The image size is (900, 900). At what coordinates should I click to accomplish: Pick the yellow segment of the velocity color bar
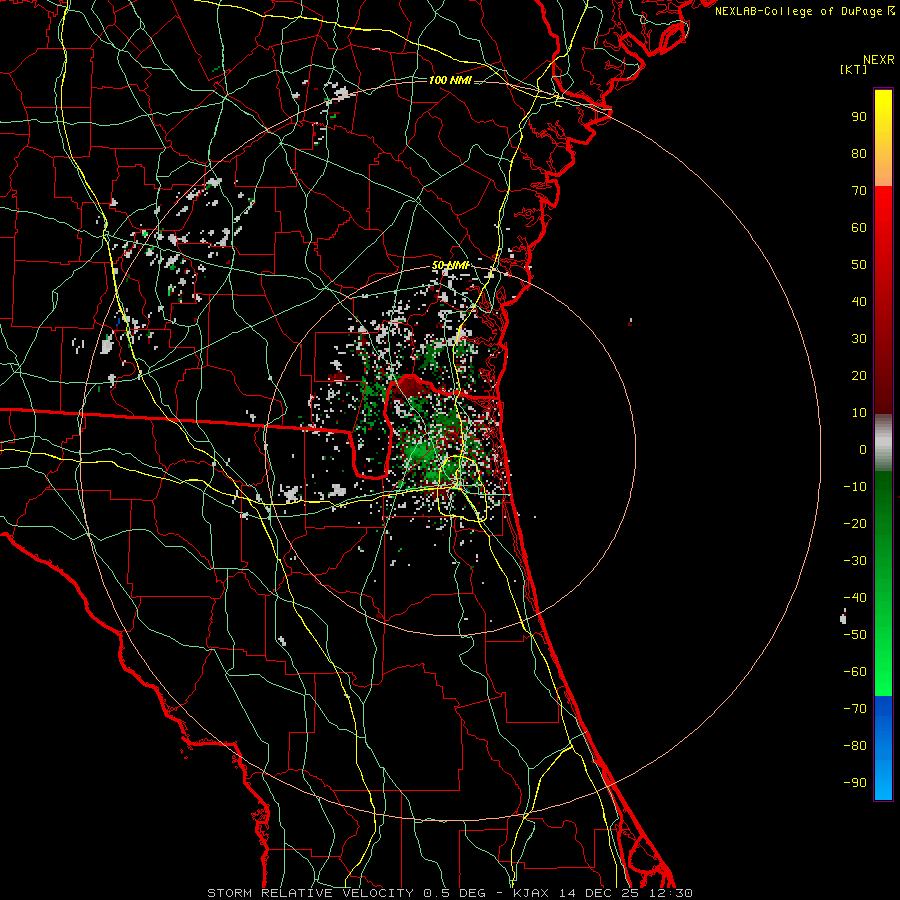point(883,137)
